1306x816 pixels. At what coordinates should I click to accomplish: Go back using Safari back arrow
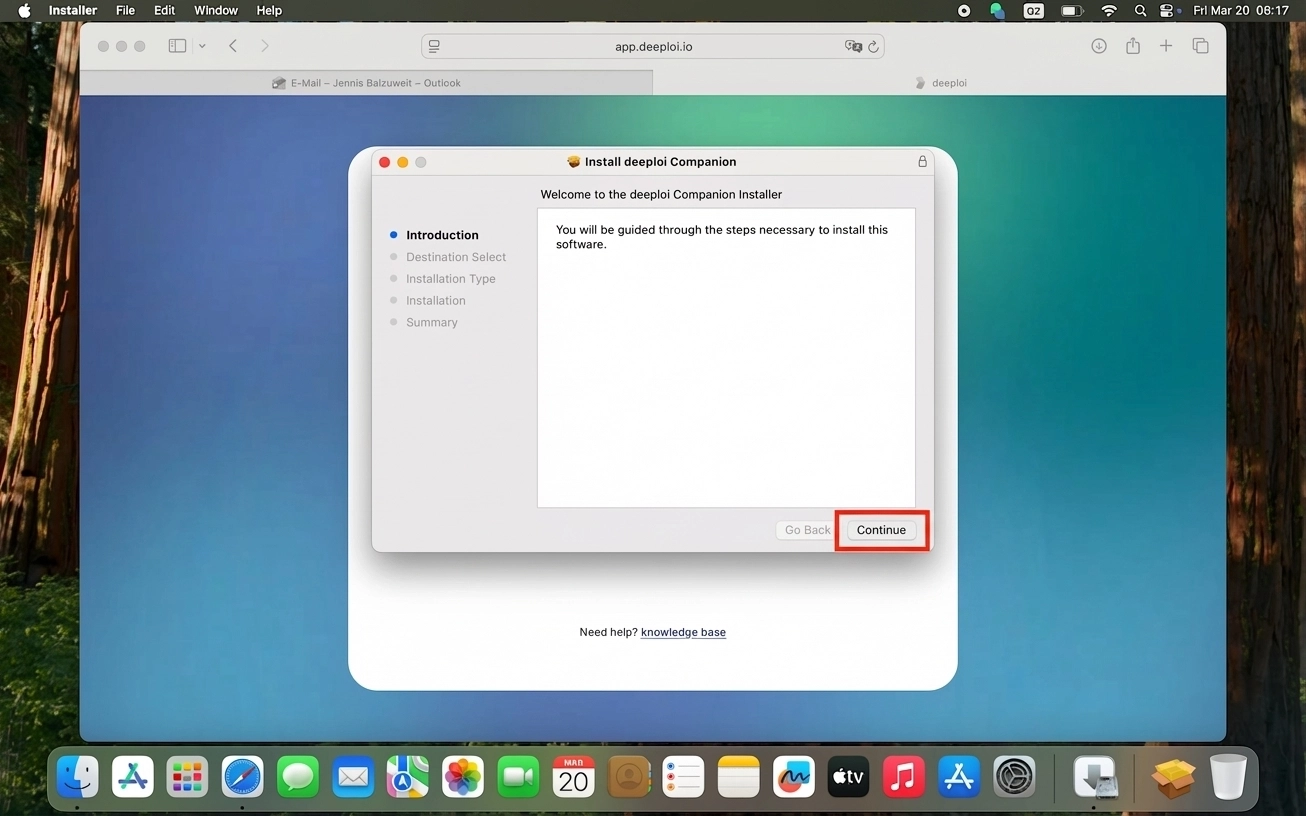pos(233,46)
